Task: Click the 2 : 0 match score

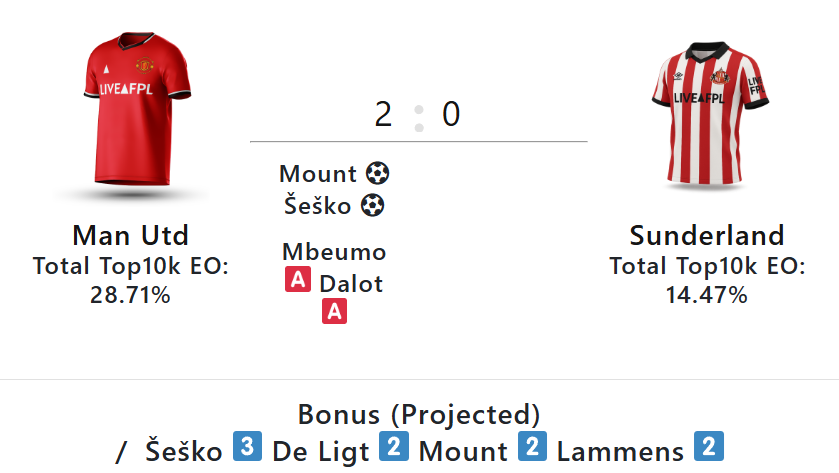Action: [418, 115]
